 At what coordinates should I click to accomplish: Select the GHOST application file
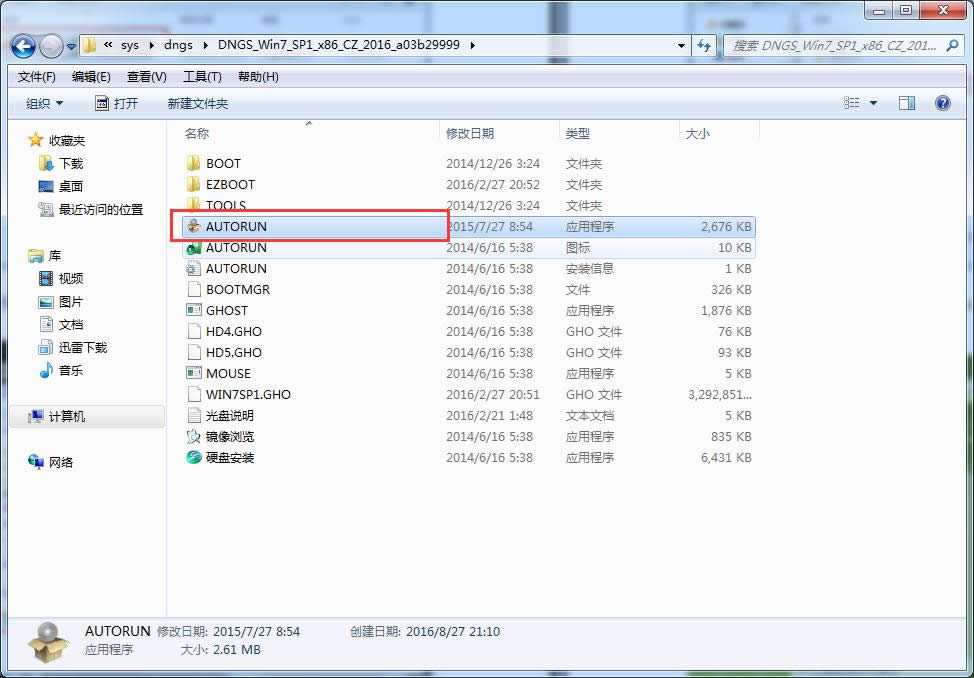click(226, 311)
